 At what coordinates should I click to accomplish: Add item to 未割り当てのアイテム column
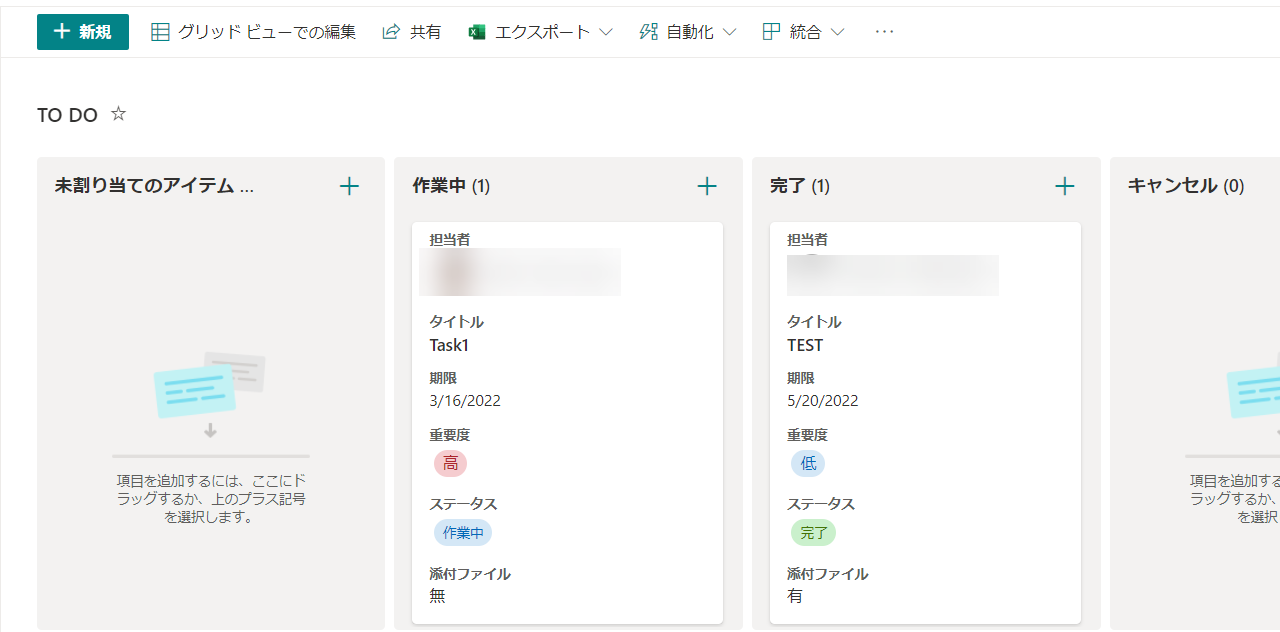click(x=349, y=186)
